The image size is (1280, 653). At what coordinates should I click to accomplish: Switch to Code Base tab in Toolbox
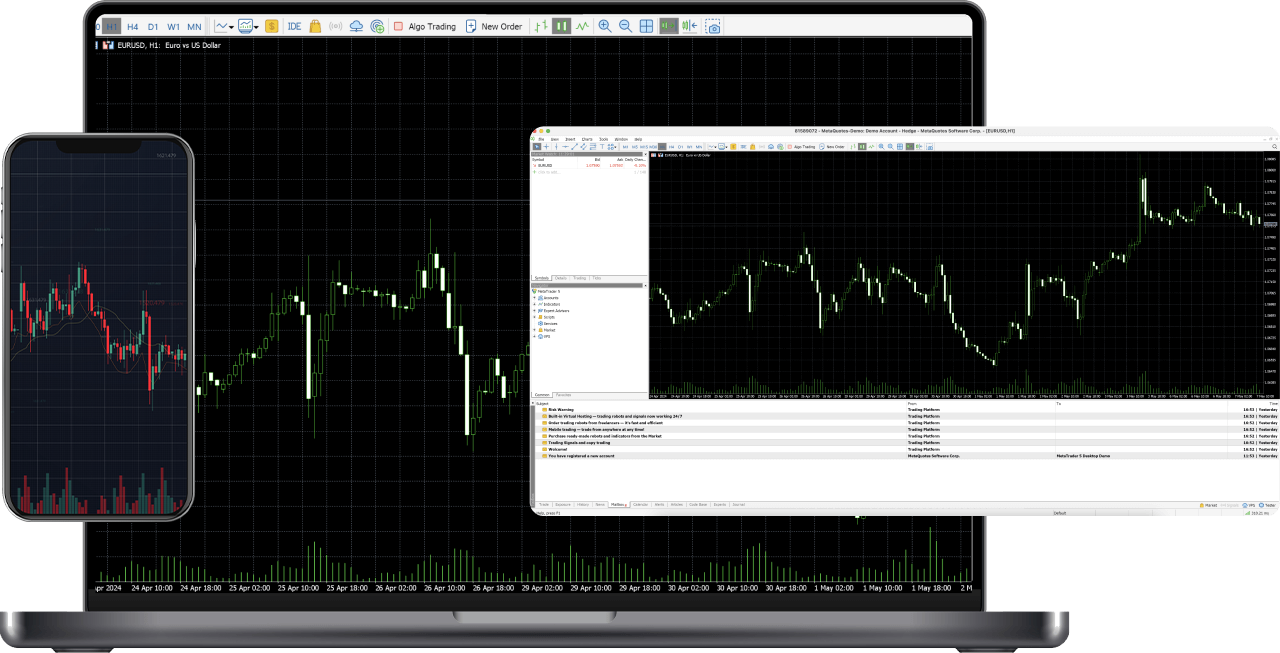pyautogui.click(x=698, y=505)
